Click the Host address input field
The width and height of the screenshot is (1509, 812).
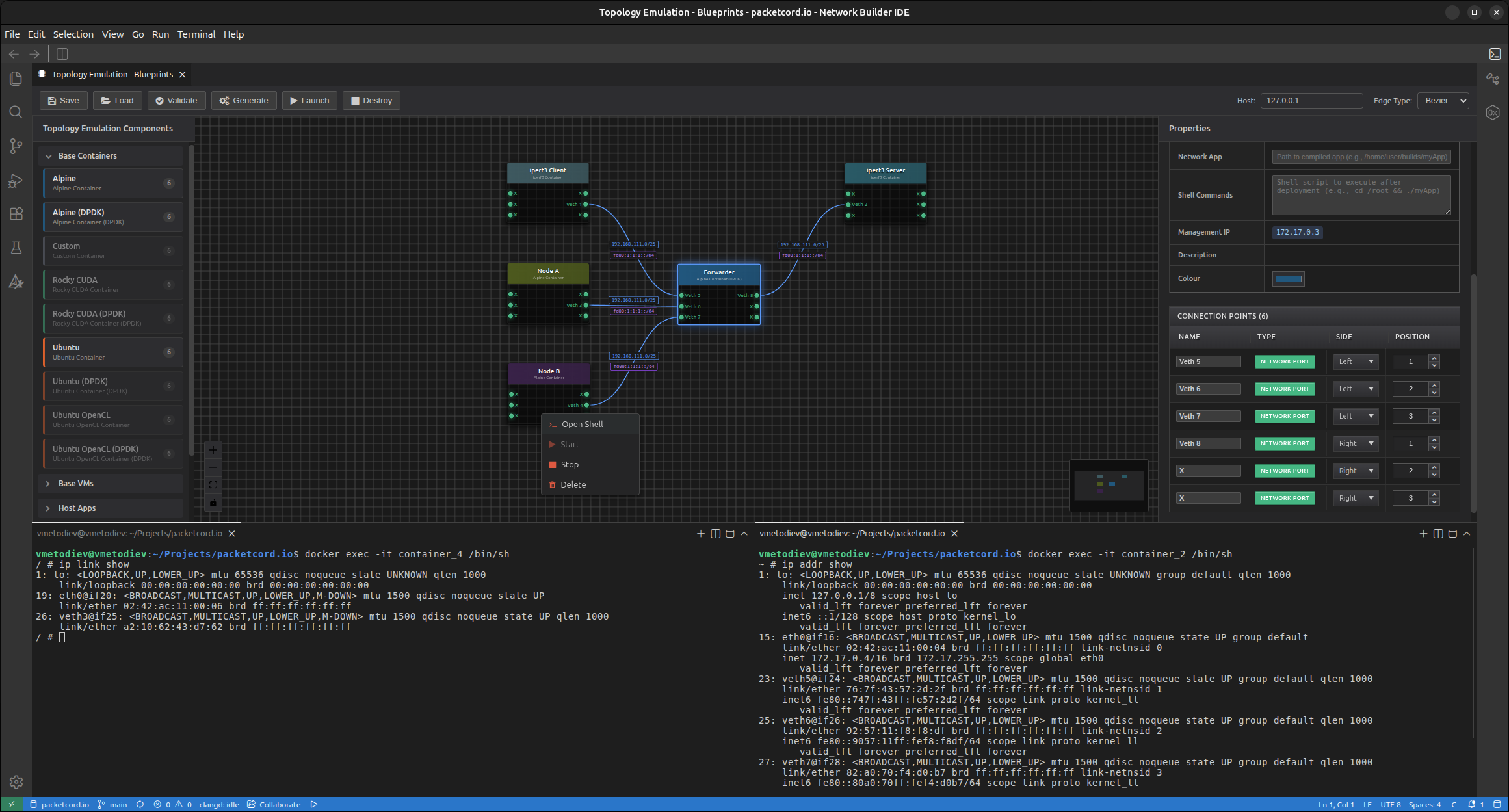coord(1311,101)
